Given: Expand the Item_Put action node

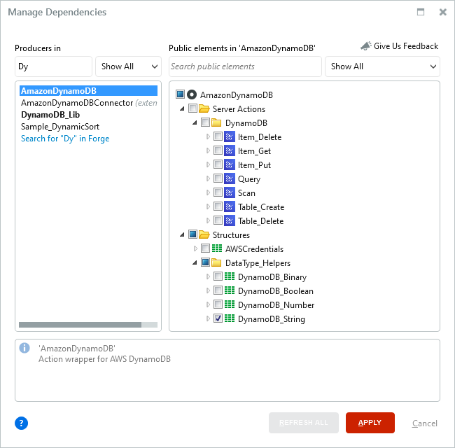Looking at the screenshot, I should coord(208,165).
